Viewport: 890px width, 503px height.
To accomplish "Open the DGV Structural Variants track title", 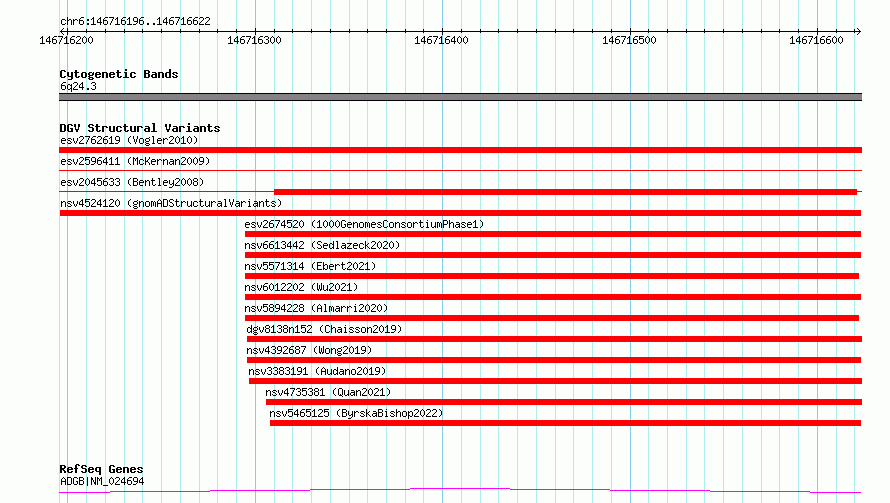I will pos(140,128).
